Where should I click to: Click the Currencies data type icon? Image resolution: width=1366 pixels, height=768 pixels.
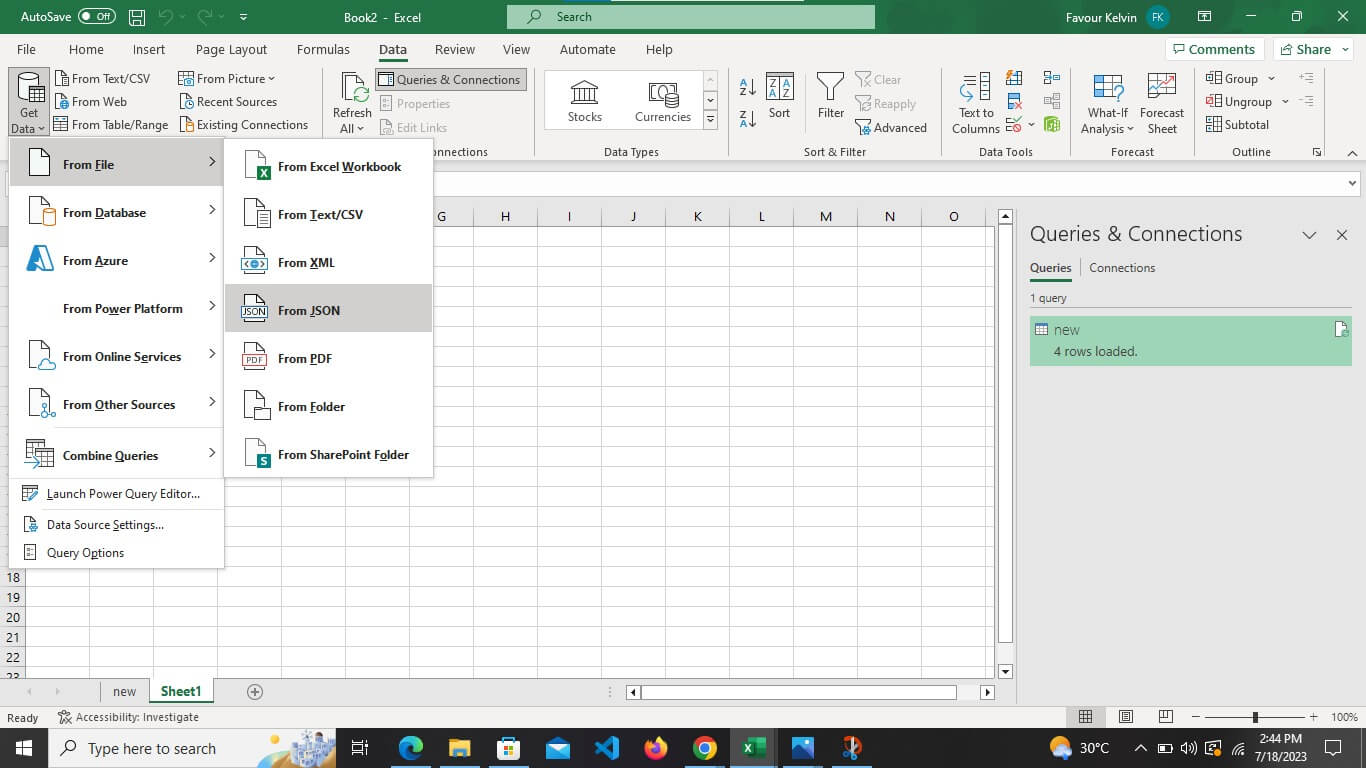pyautogui.click(x=662, y=101)
